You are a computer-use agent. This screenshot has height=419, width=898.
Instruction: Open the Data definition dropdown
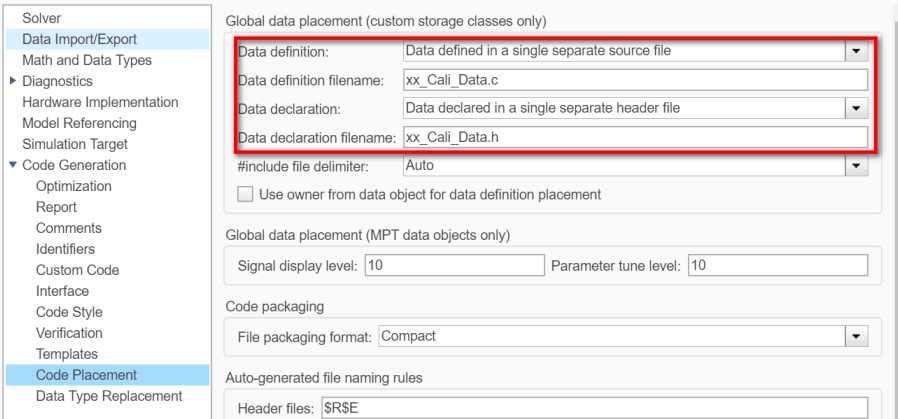(855, 50)
